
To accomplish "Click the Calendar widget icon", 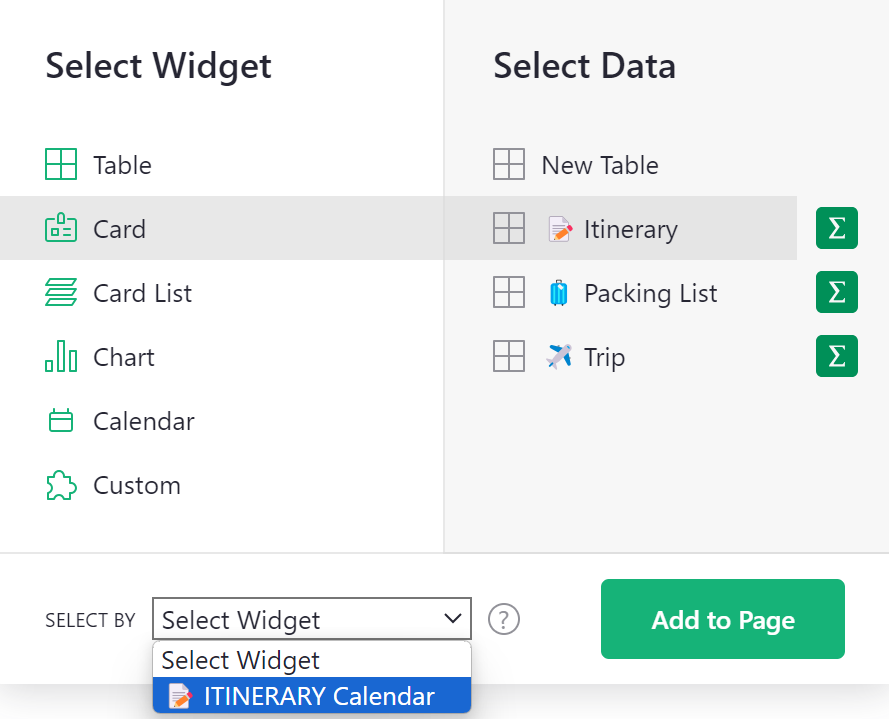I will pos(61,421).
